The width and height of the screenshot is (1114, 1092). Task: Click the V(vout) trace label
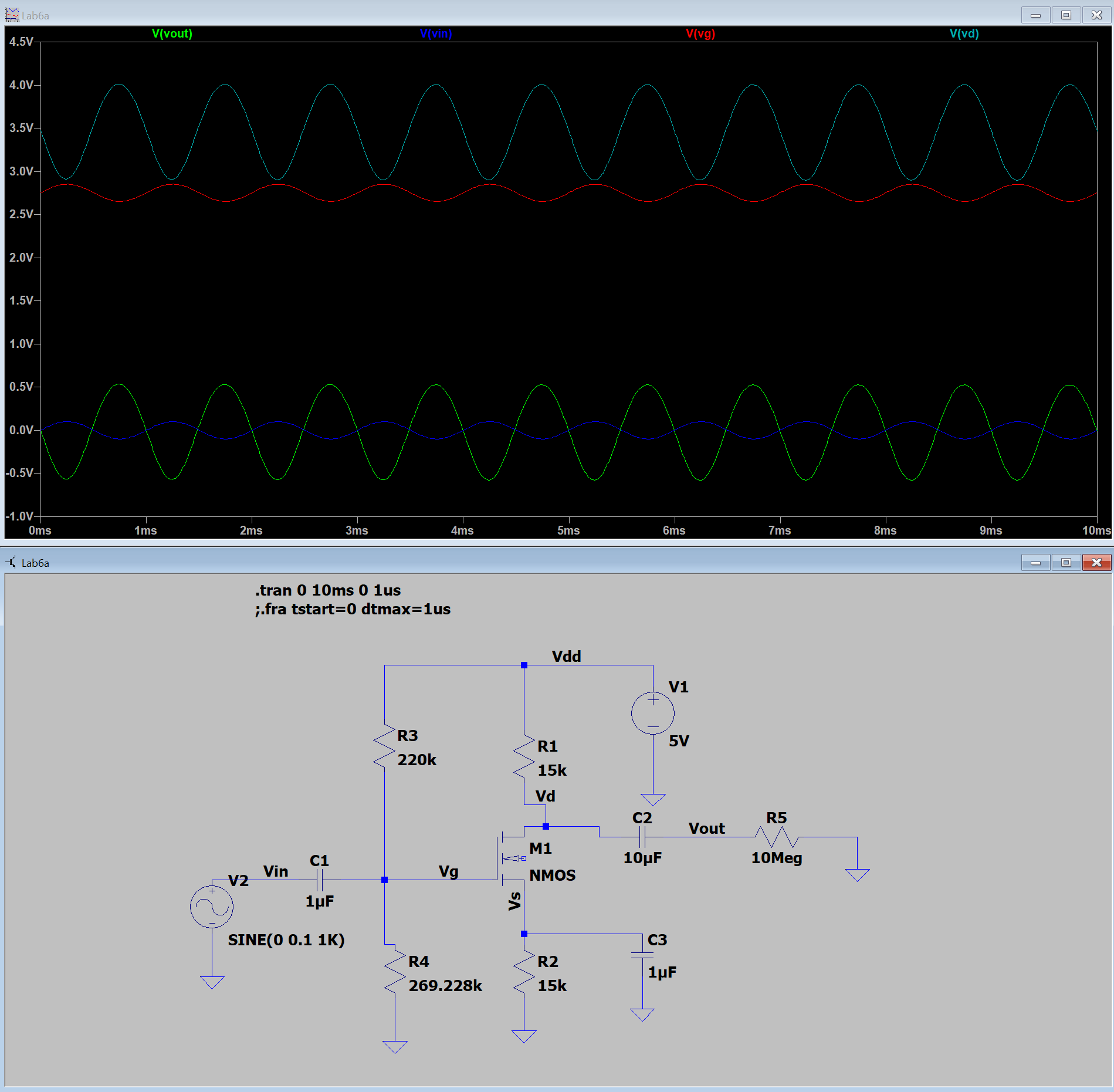tap(172, 33)
